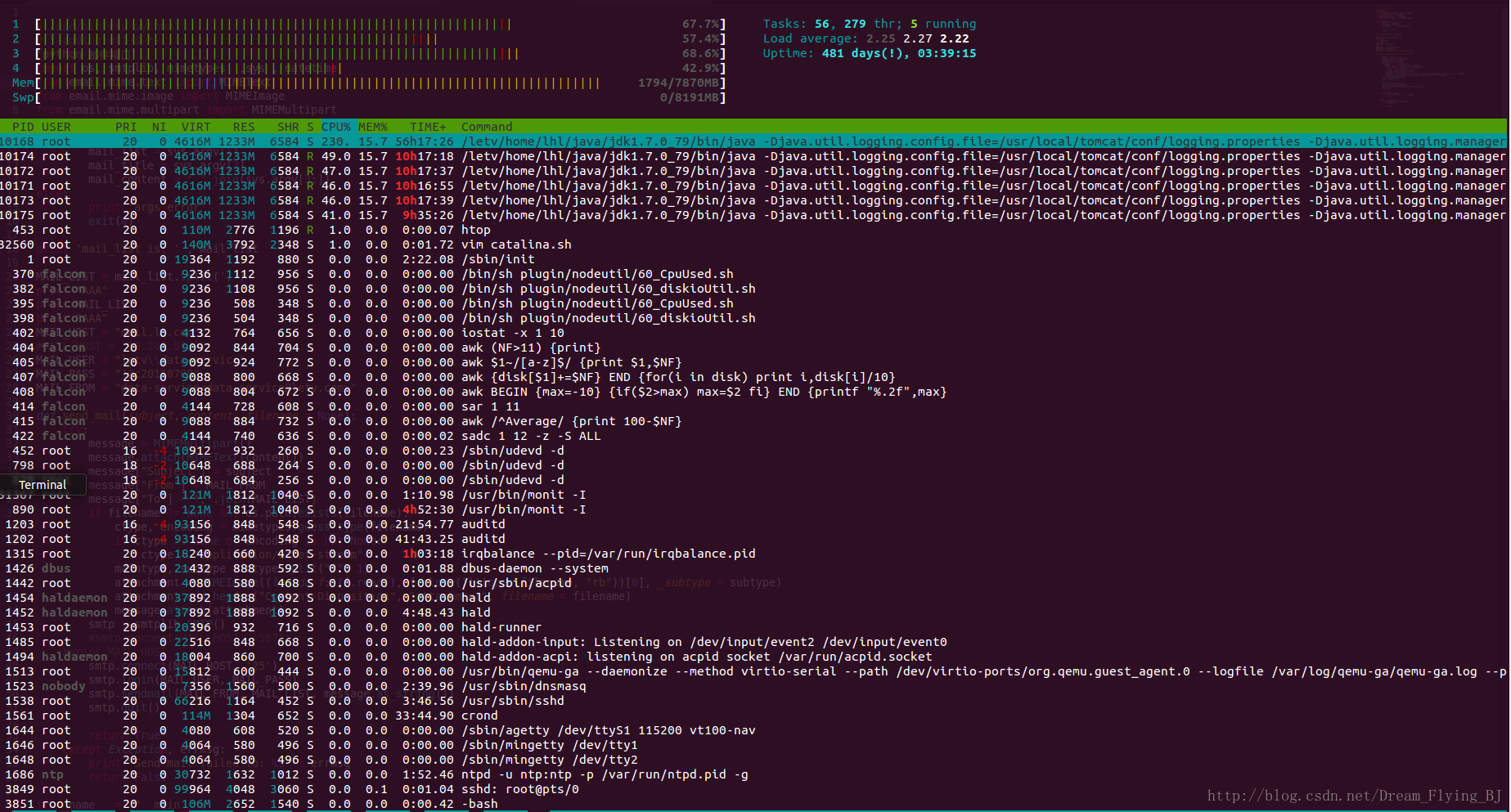Select the /usr/bin/monit row with PID 890
Screen dimensions: 1511x812
[x=753, y=509]
